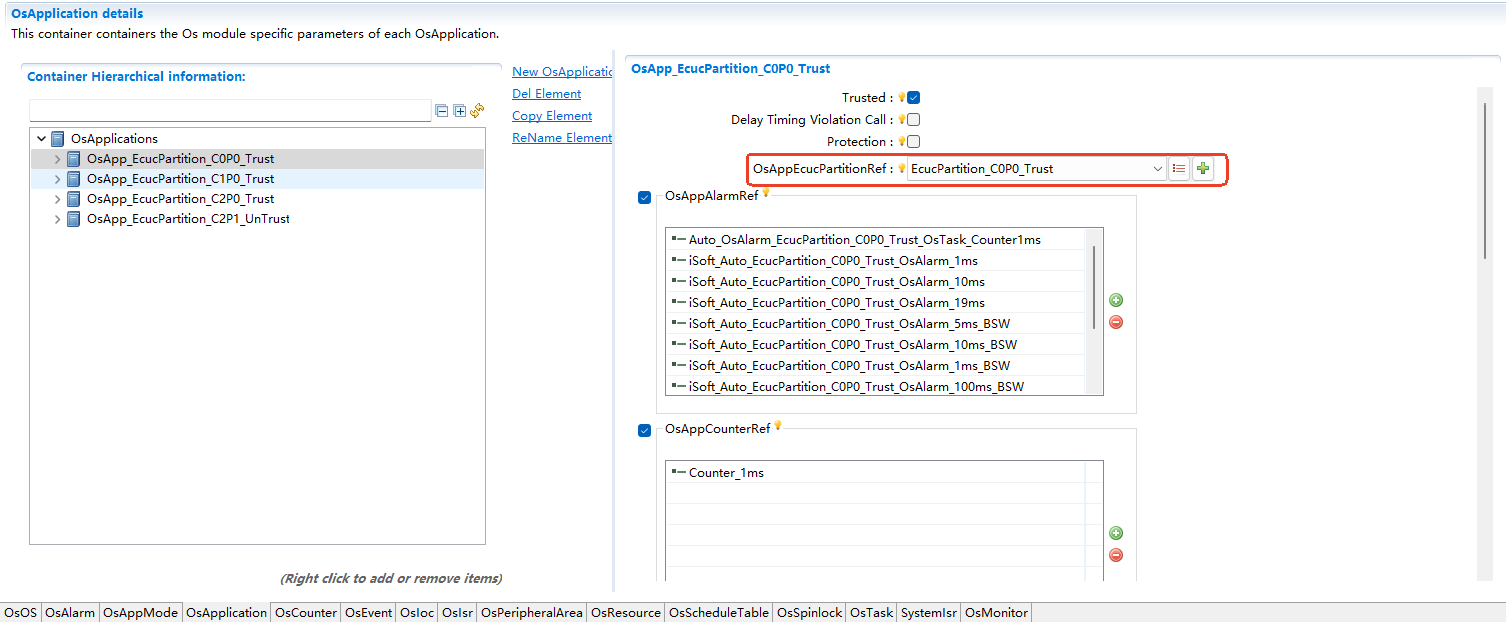Add an entry to the OsAppAlarmRef list

1116,300
